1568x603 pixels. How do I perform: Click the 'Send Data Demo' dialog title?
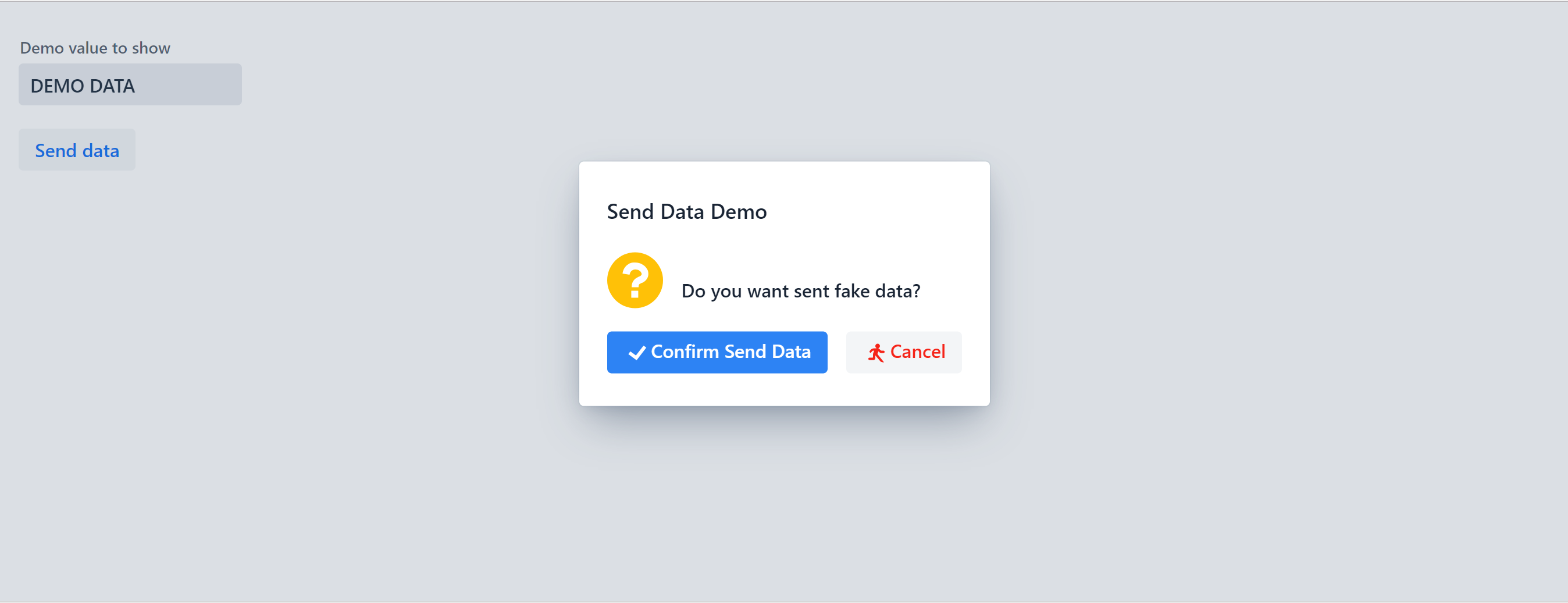[x=687, y=211]
